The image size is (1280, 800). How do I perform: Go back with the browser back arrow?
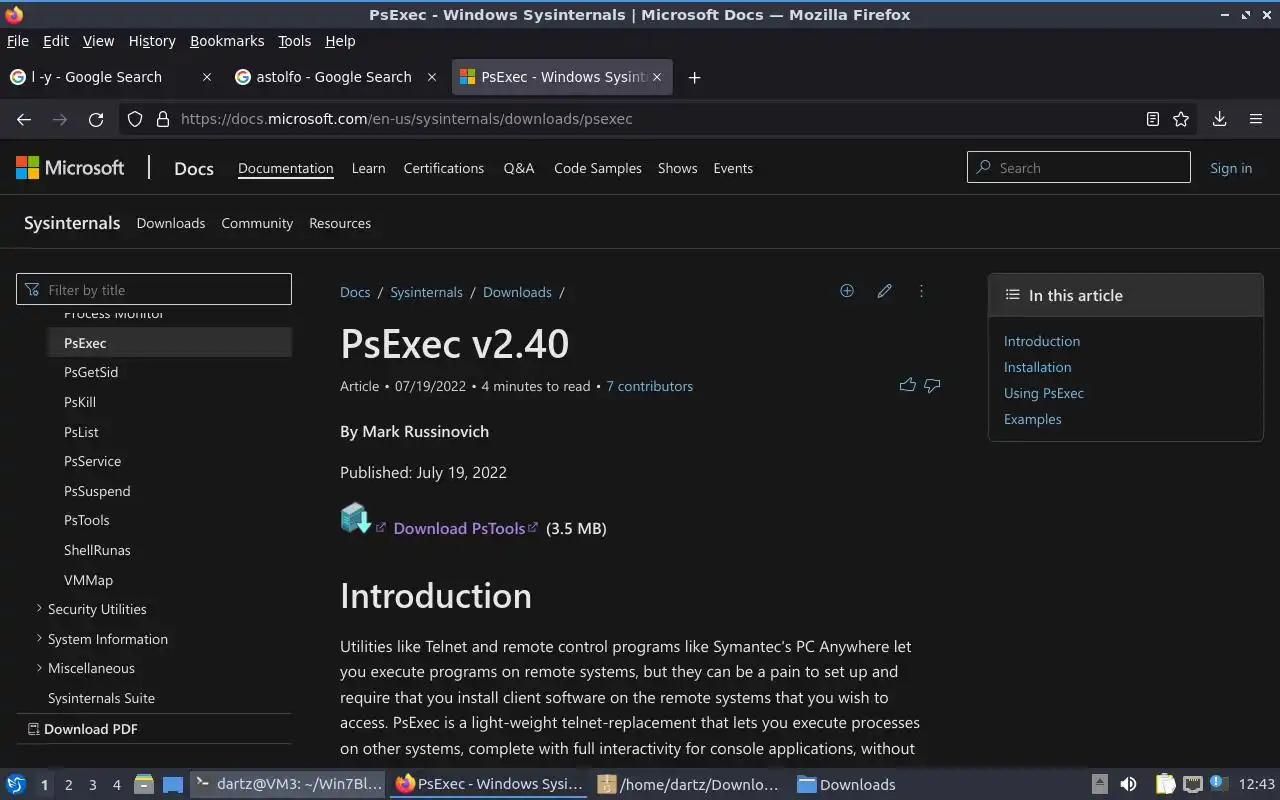(x=24, y=119)
